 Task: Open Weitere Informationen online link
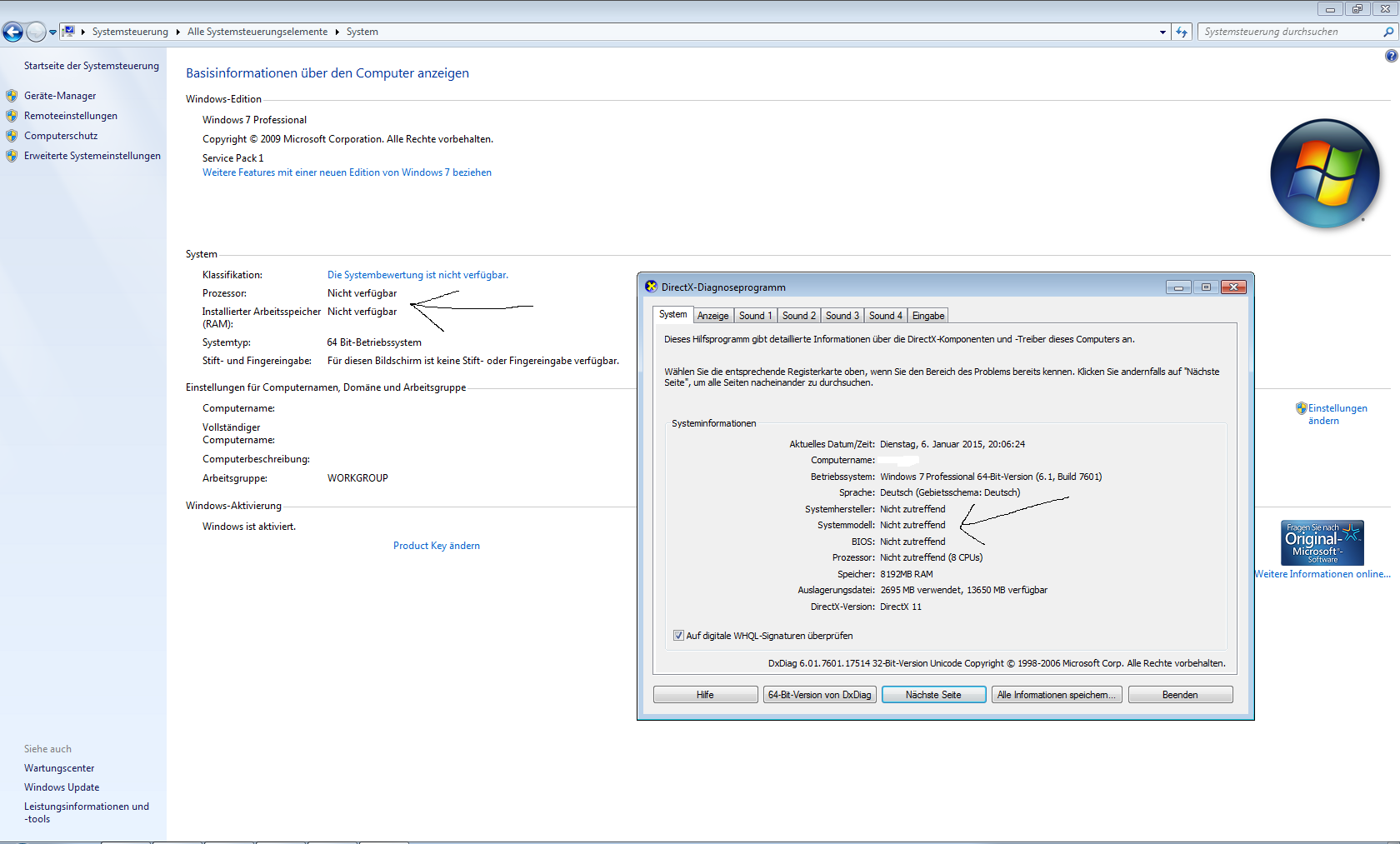[1322, 574]
